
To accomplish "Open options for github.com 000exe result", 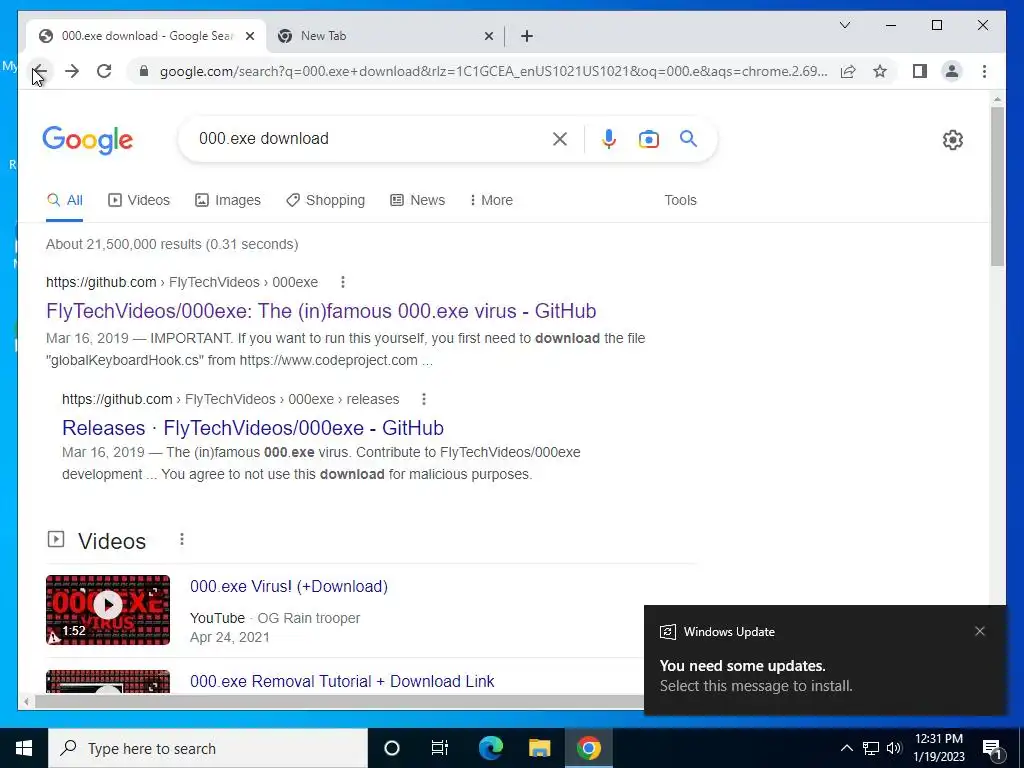I will pos(343,282).
